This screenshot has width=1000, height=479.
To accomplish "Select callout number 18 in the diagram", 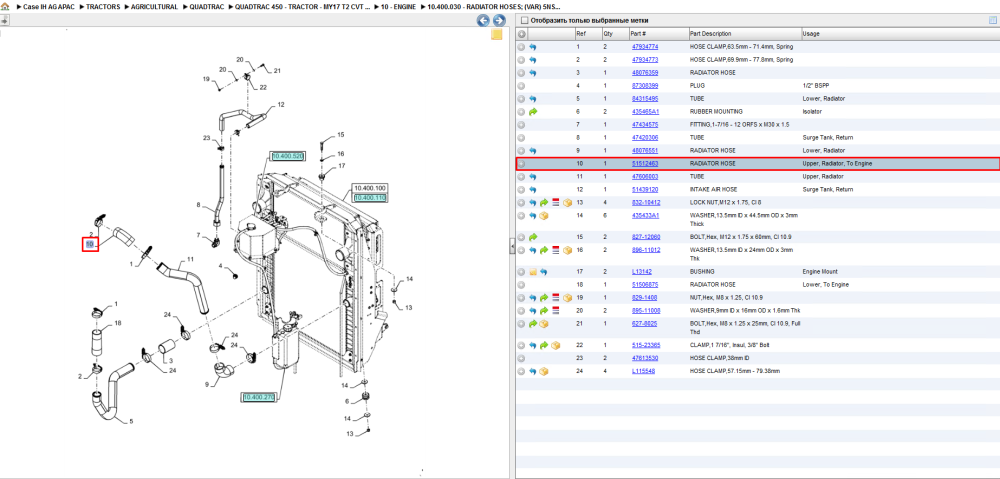I will point(118,323).
